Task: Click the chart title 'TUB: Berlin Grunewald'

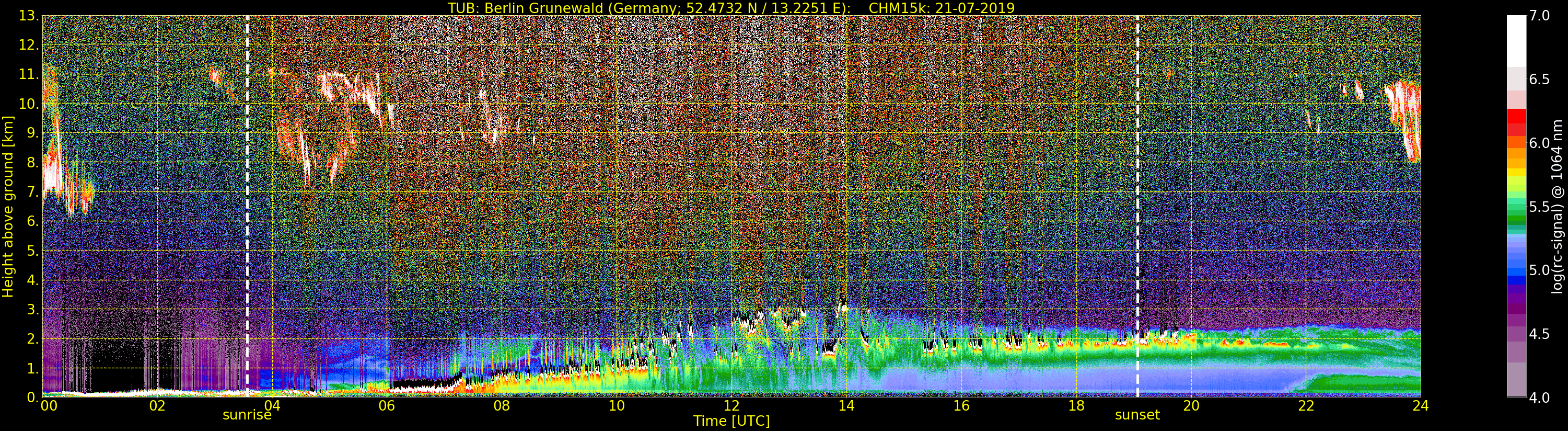Action: pos(730,8)
